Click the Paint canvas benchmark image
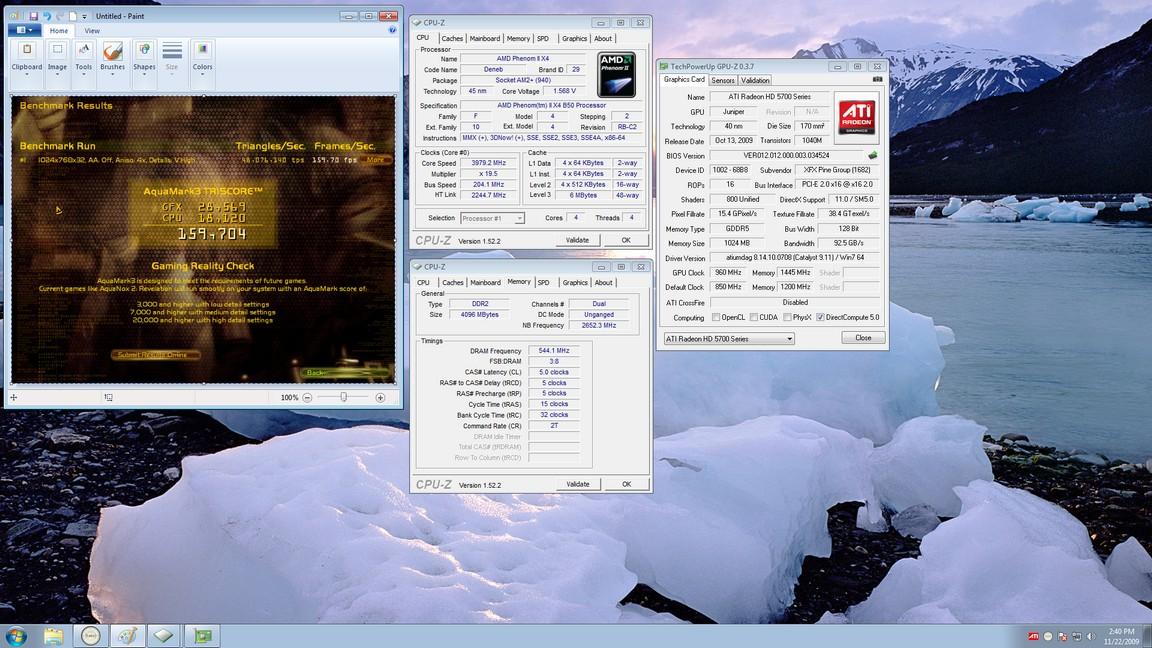Viewport: 1152px width, 648px height. (203, 240)
